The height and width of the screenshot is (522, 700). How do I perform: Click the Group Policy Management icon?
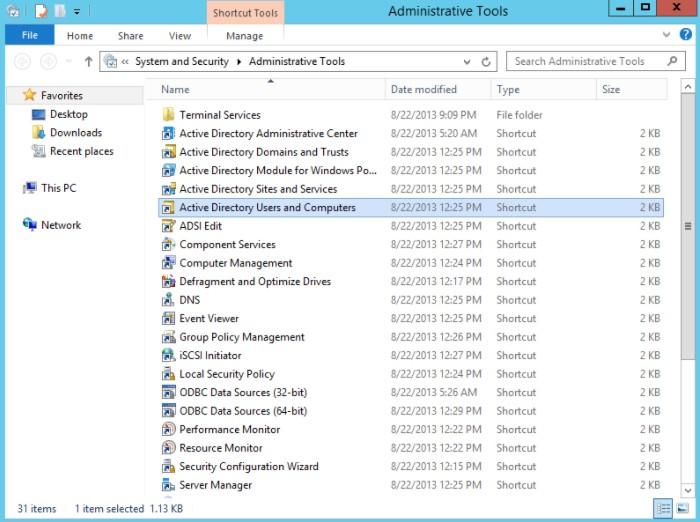pyautogui.click(x=168, y=337)
